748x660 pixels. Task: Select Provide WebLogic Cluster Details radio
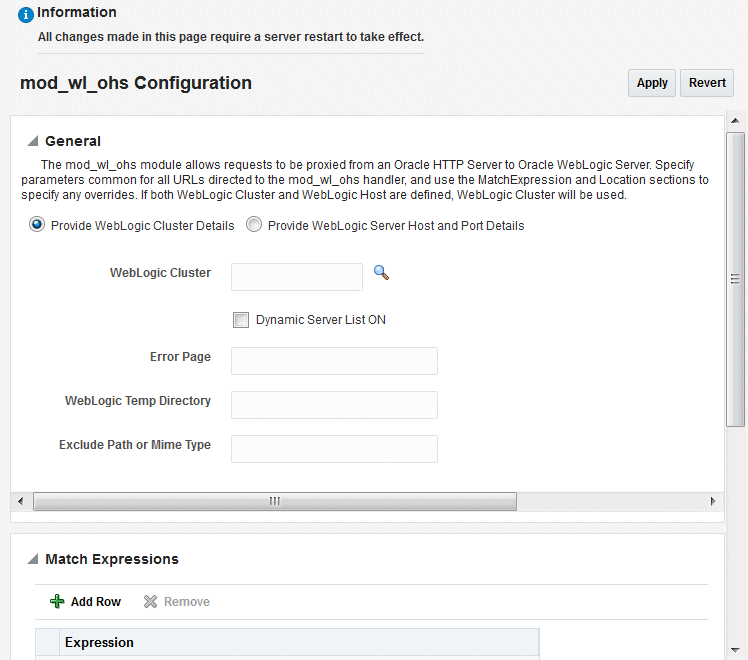click(x=37, y=224)
